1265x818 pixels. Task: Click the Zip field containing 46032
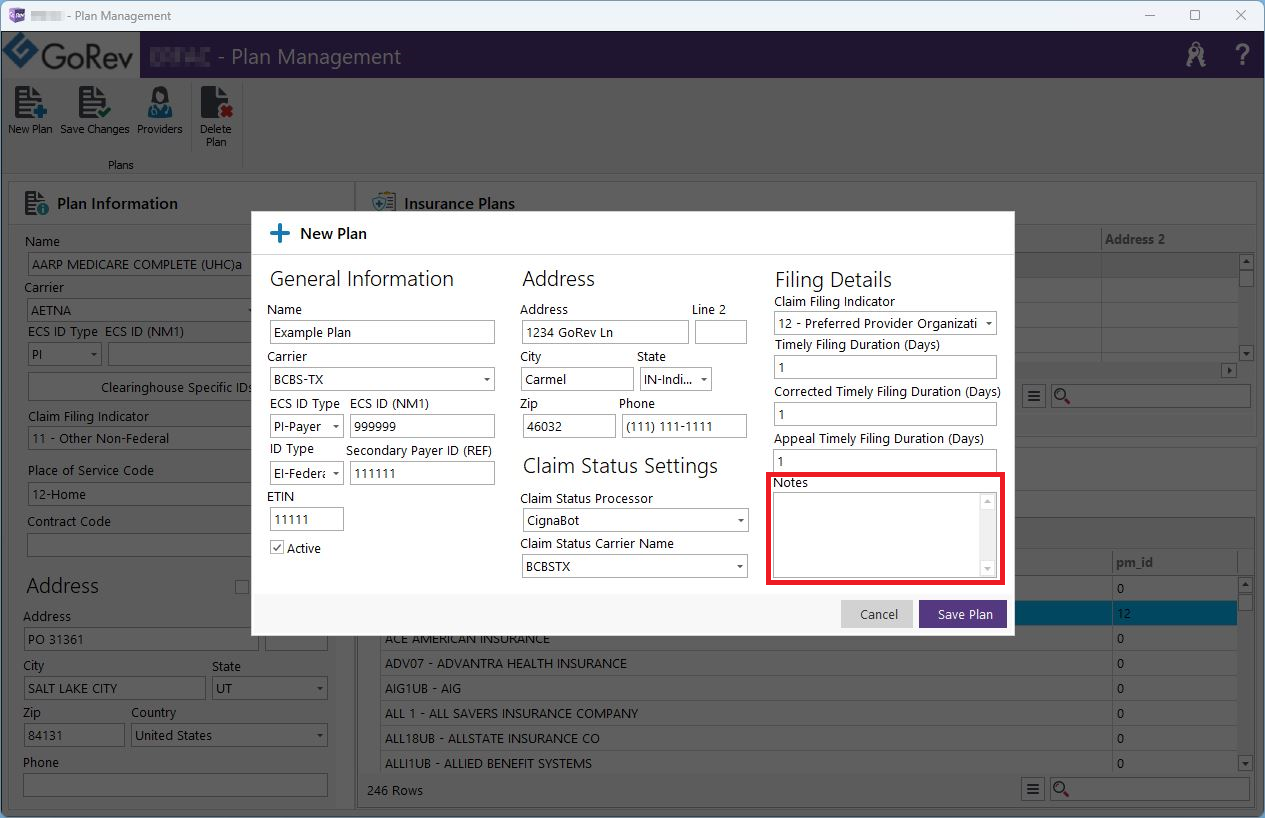pos(569,426)
